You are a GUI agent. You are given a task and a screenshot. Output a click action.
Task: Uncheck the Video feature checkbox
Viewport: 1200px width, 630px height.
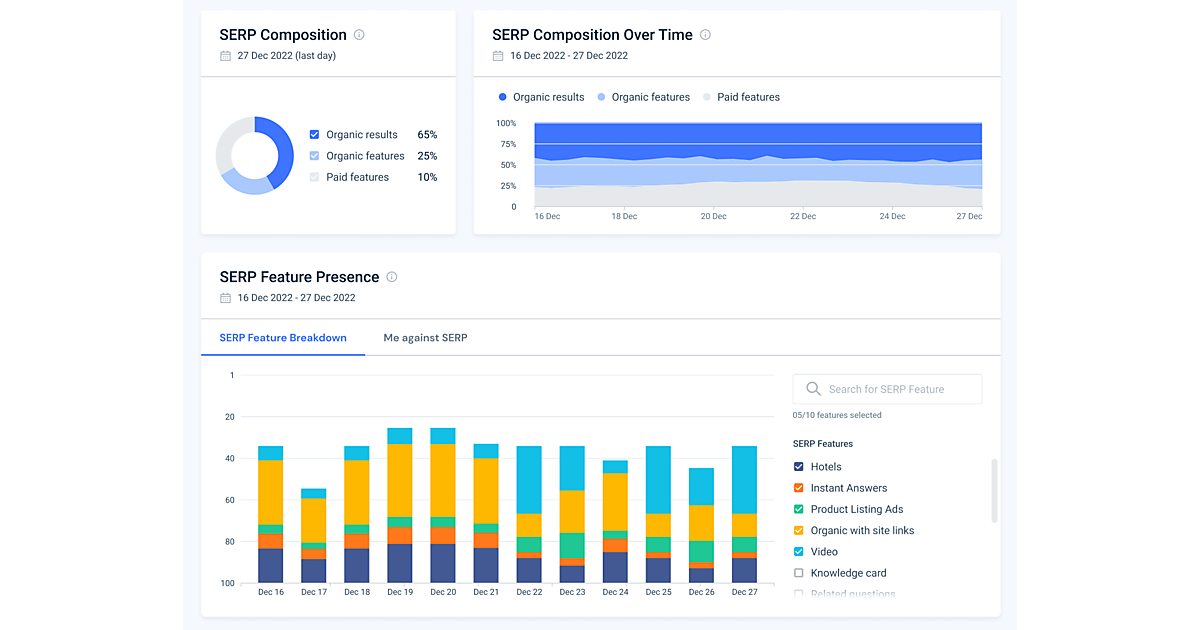point(798,552)
